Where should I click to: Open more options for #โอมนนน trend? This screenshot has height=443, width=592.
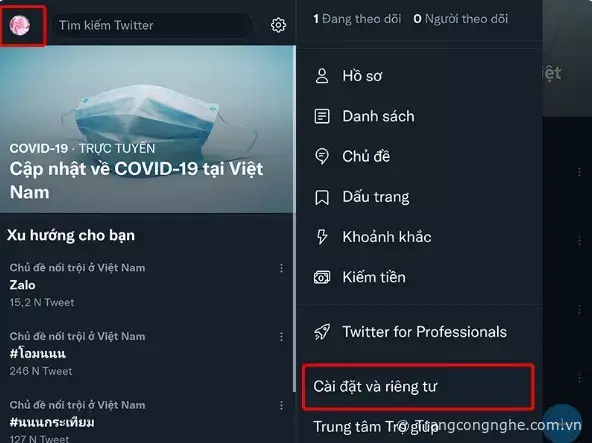pyautogui.click(x=281, y=337)
